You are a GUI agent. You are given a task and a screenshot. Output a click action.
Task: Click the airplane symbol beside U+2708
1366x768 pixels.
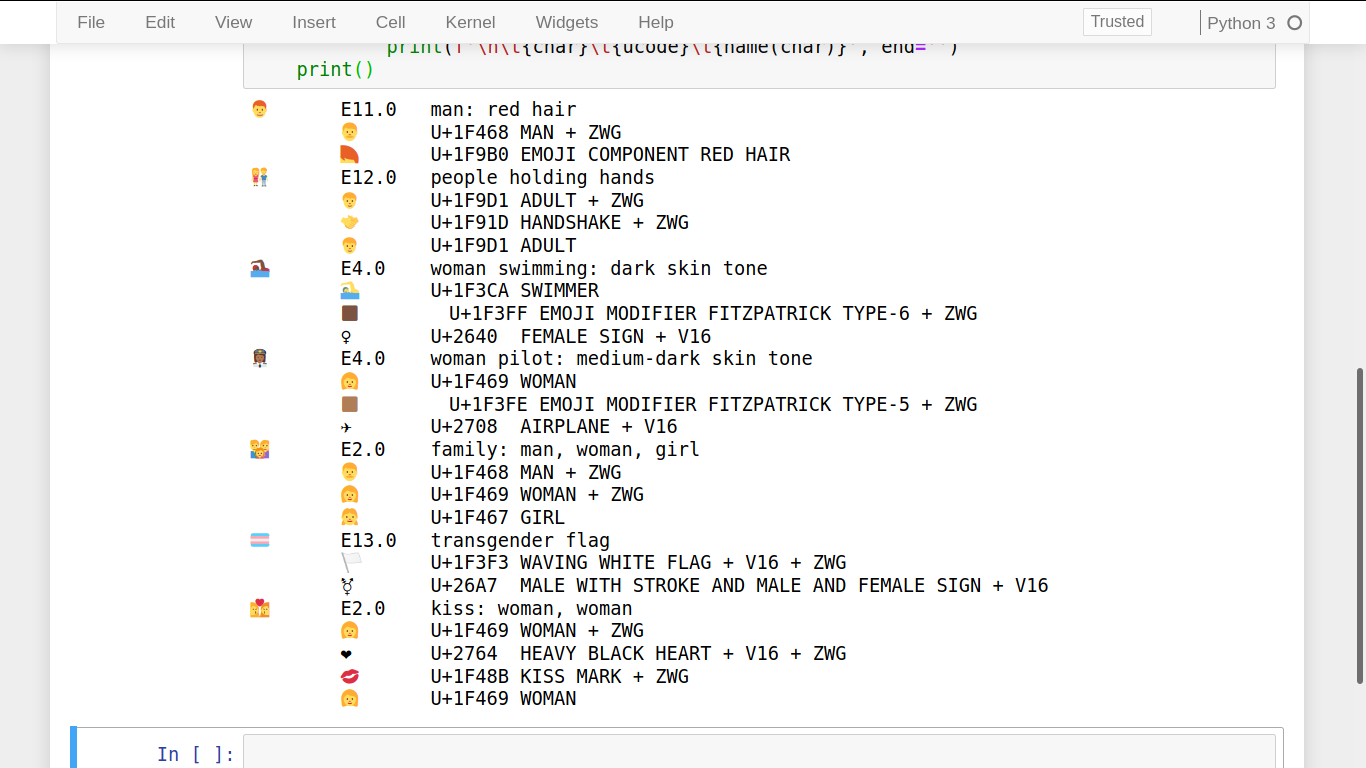[347, 427]
